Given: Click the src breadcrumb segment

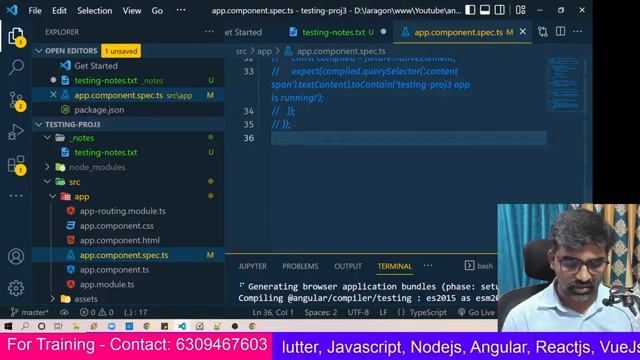Looking at the screenshot, I should pos(241,51).
